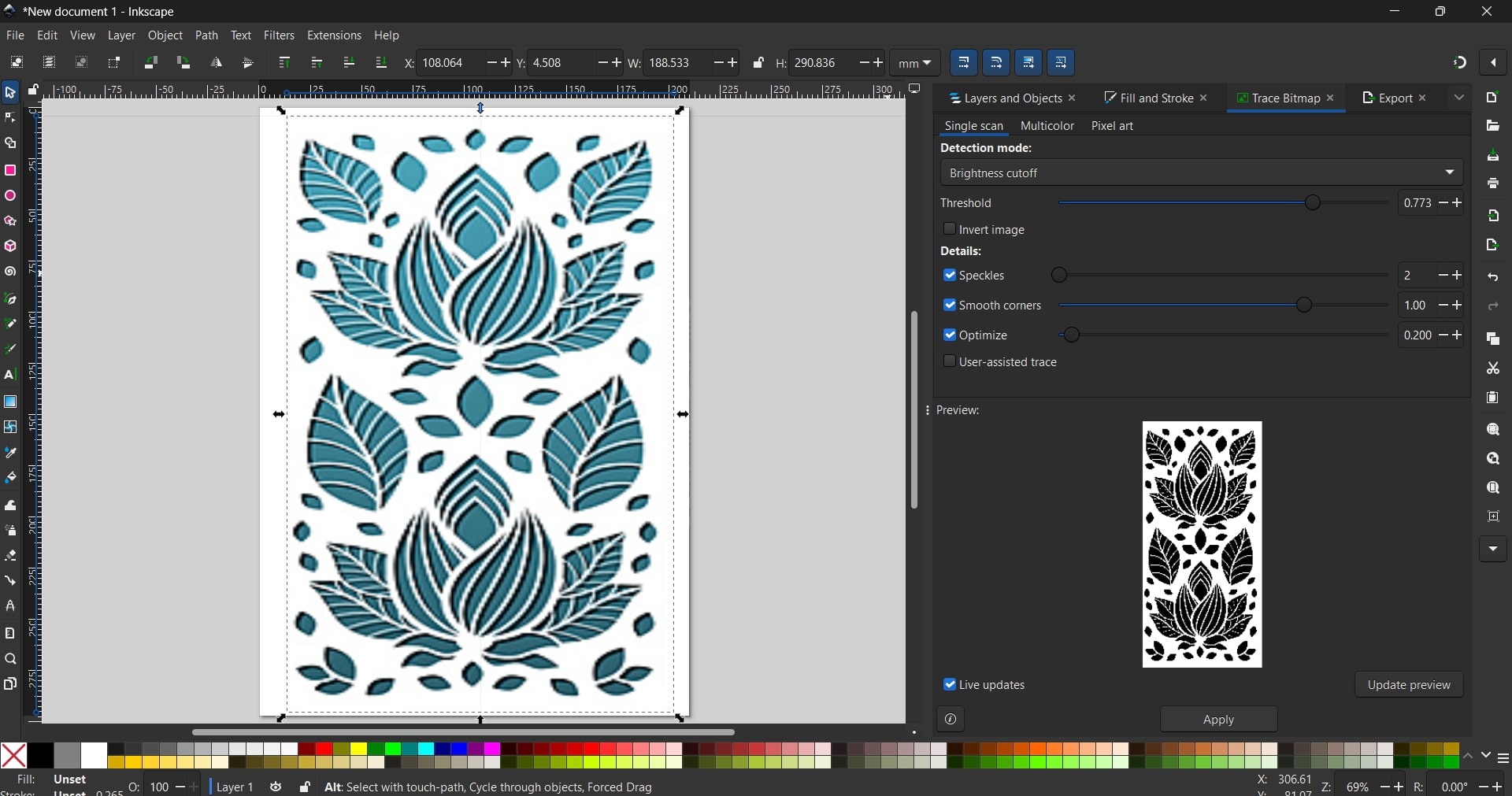Select the Paint Bucket tool

10,478
